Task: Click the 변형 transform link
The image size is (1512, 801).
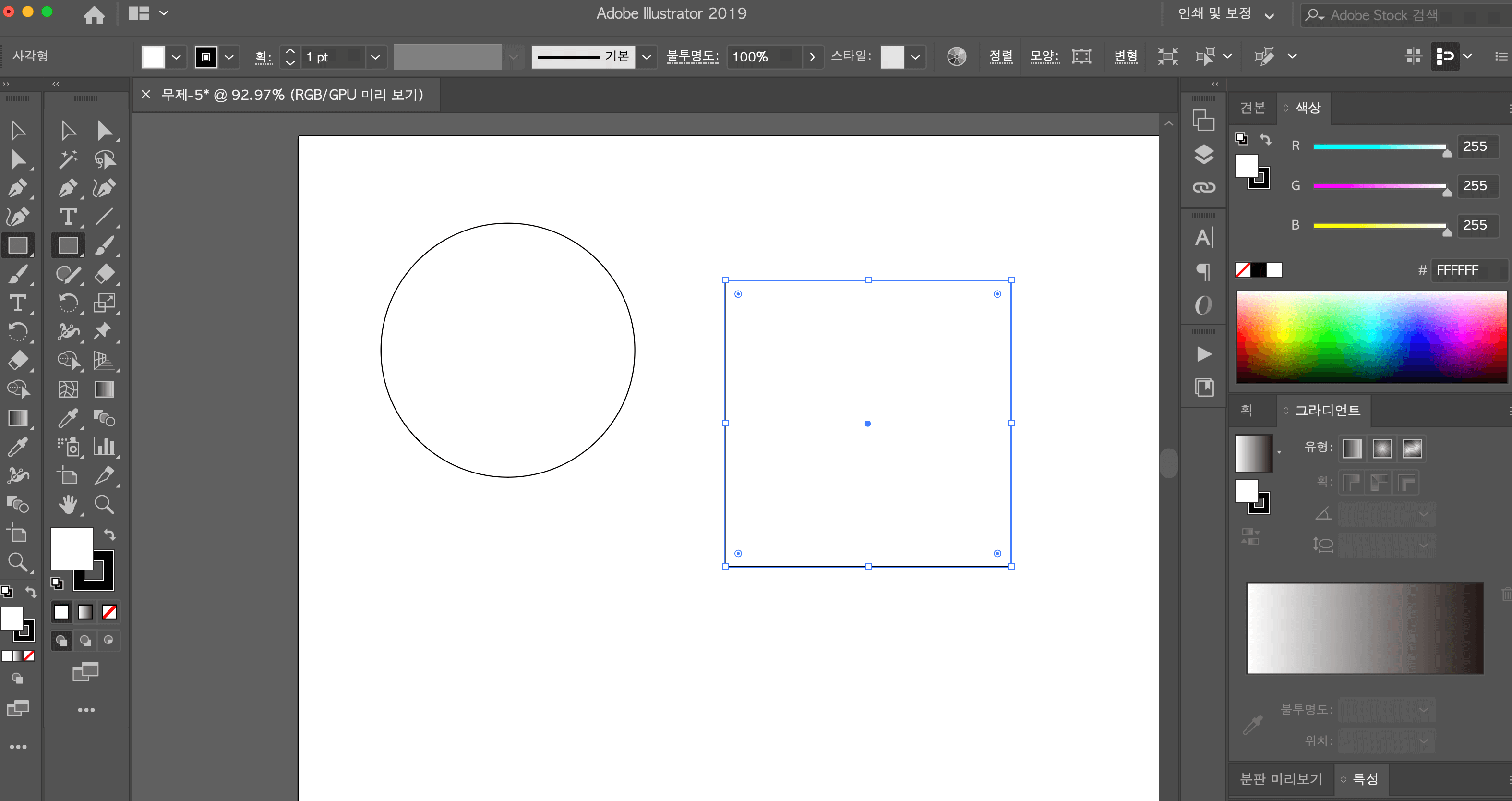Action: 1125,56
